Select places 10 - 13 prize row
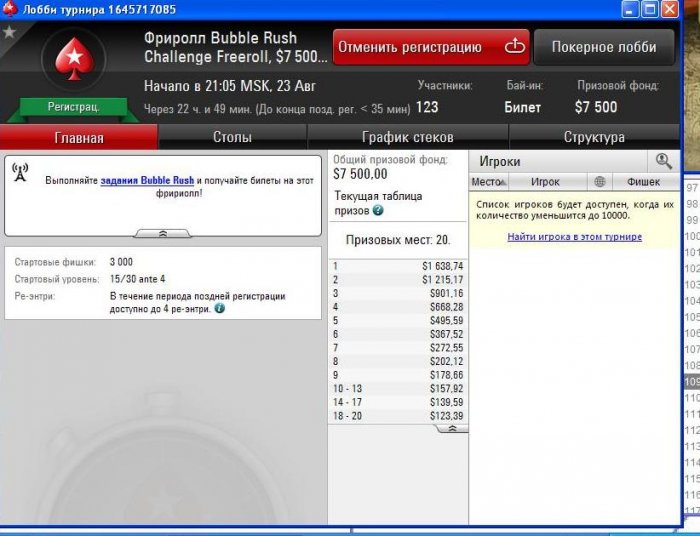Viewport: 700px width, 536px height. tap(398, 389)
